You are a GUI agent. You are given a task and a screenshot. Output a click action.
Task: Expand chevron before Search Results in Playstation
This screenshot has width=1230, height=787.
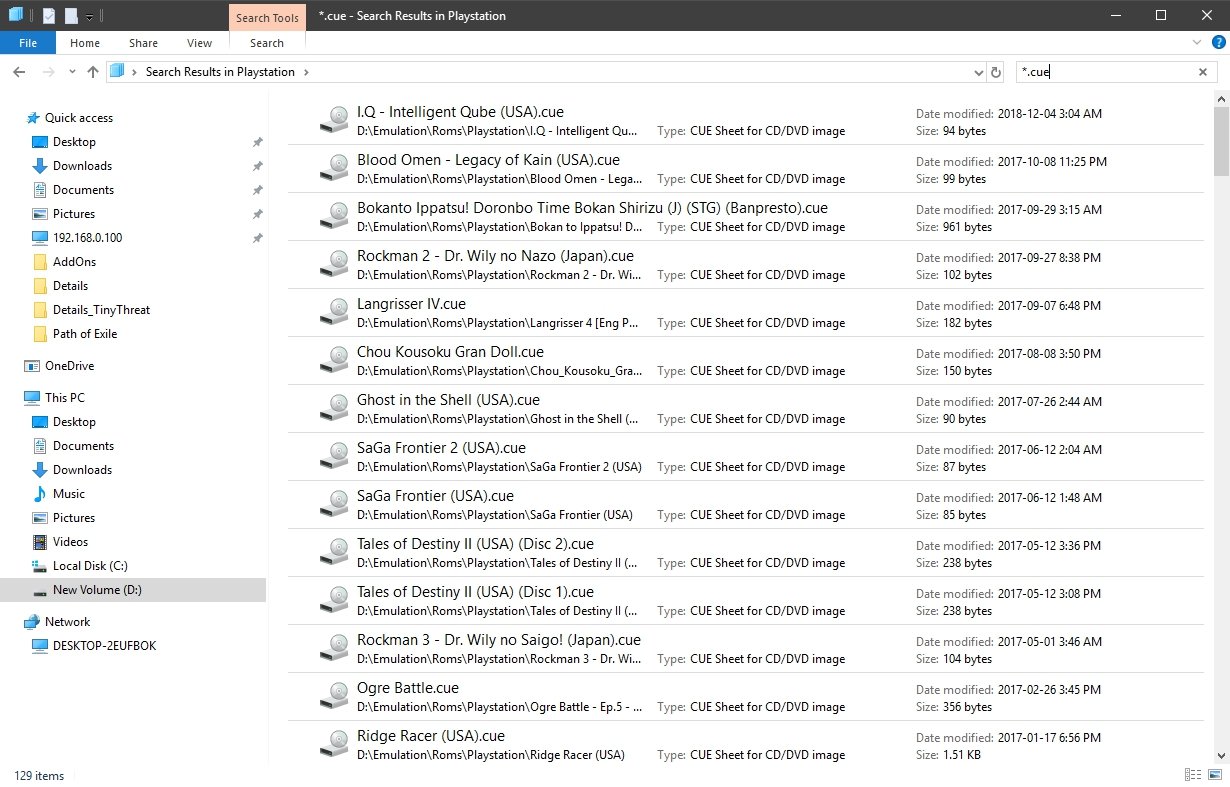coord(136,72)
